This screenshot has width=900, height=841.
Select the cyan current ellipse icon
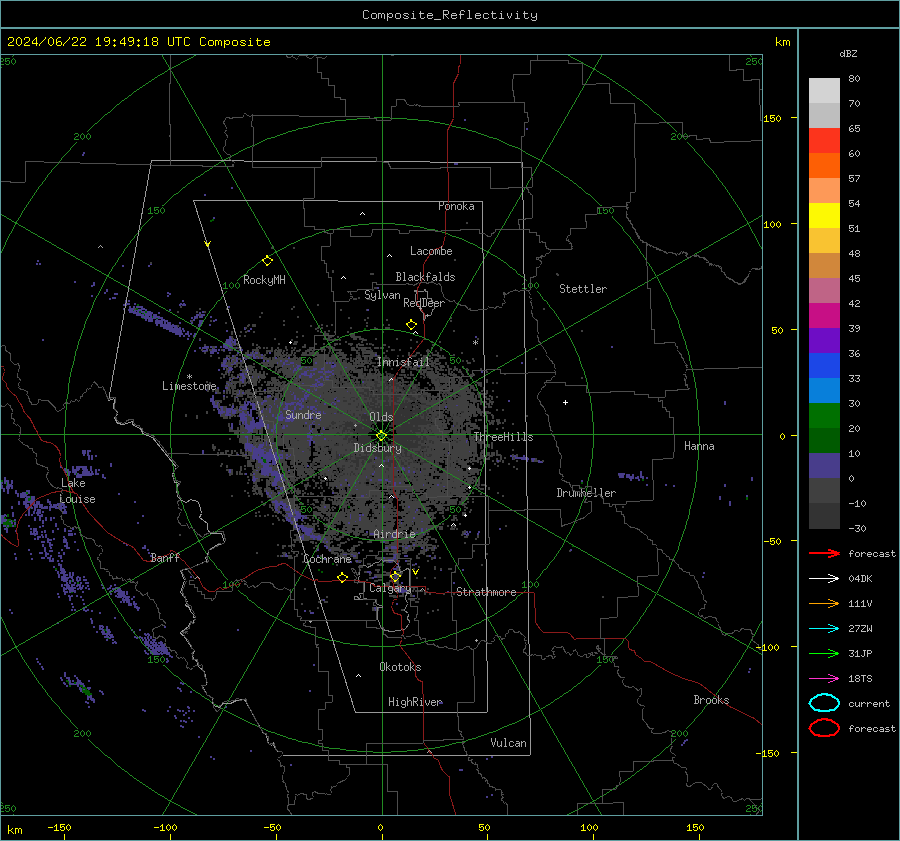point(824,703)
